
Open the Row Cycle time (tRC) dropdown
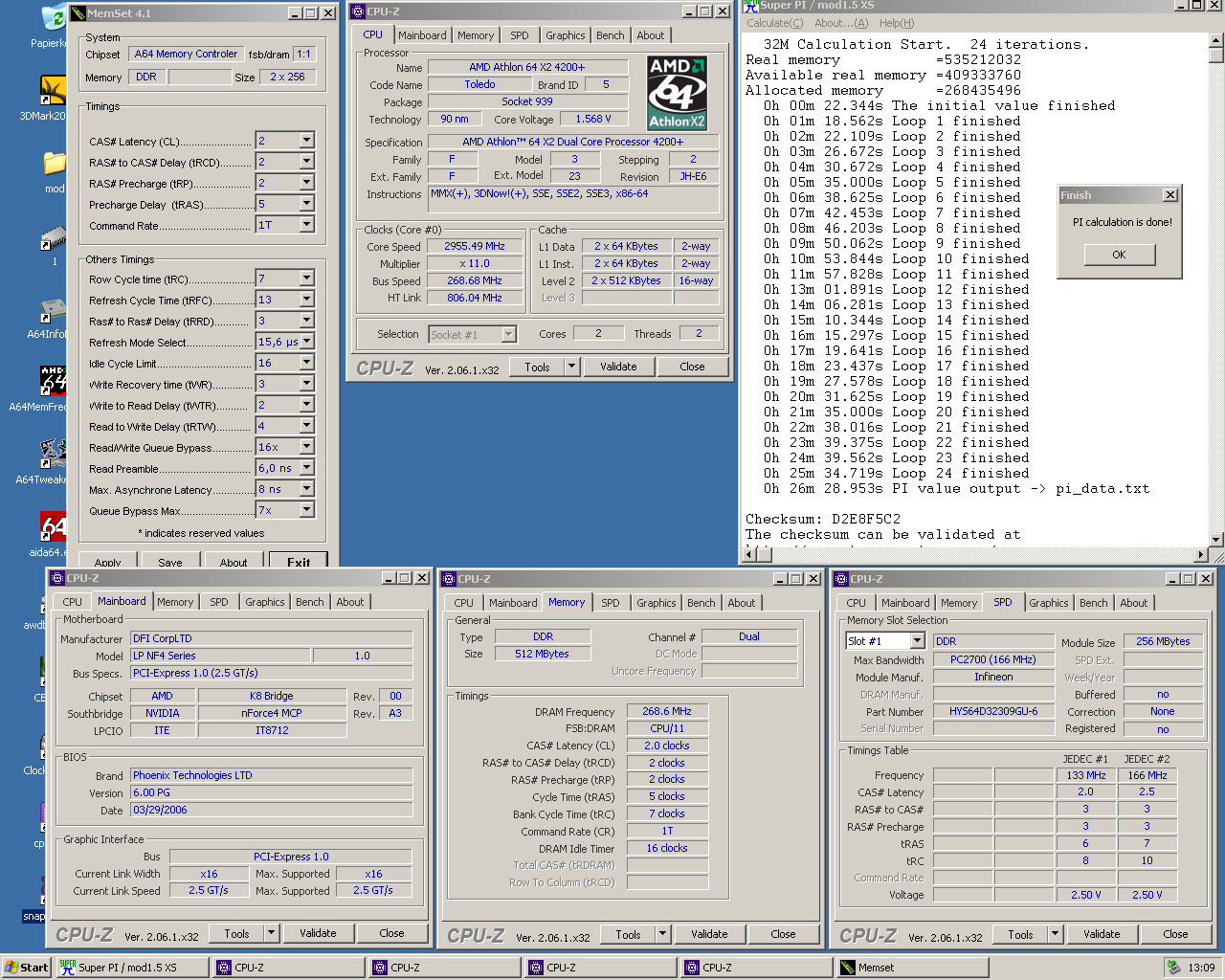(x=306, y=278)
